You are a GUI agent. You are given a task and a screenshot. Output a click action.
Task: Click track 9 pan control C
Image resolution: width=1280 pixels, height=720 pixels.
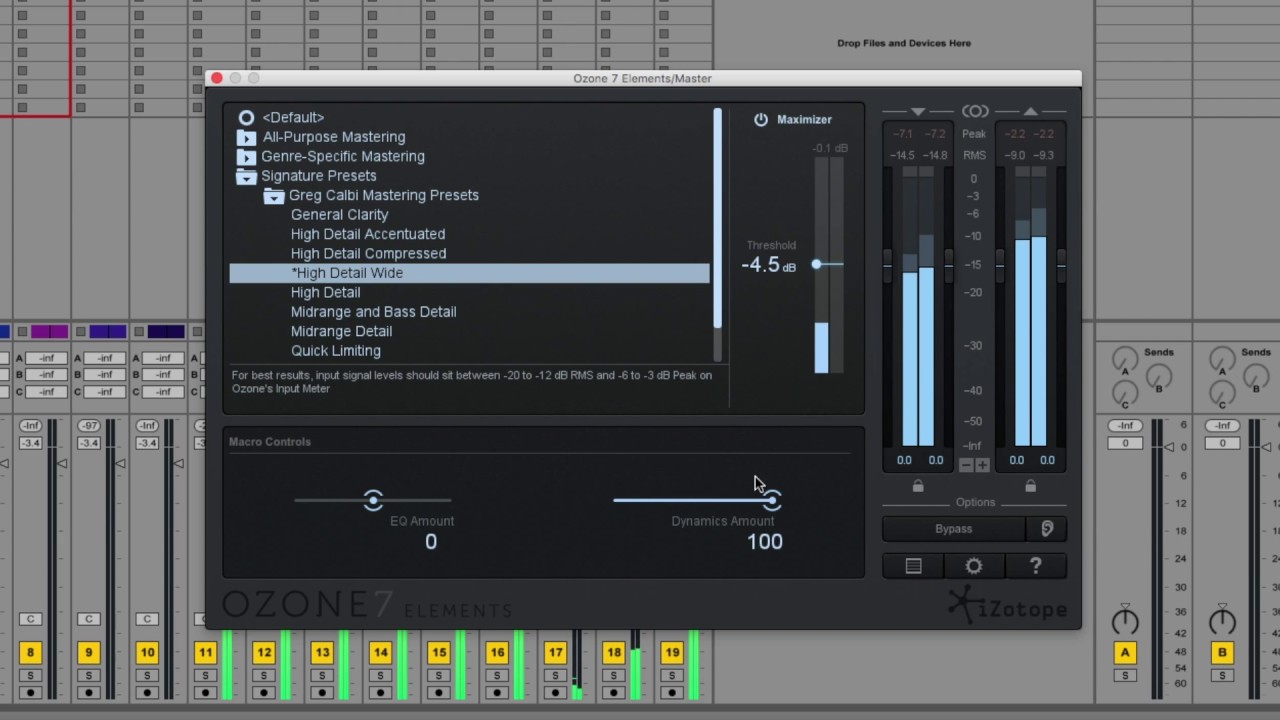tap(89, 619)
